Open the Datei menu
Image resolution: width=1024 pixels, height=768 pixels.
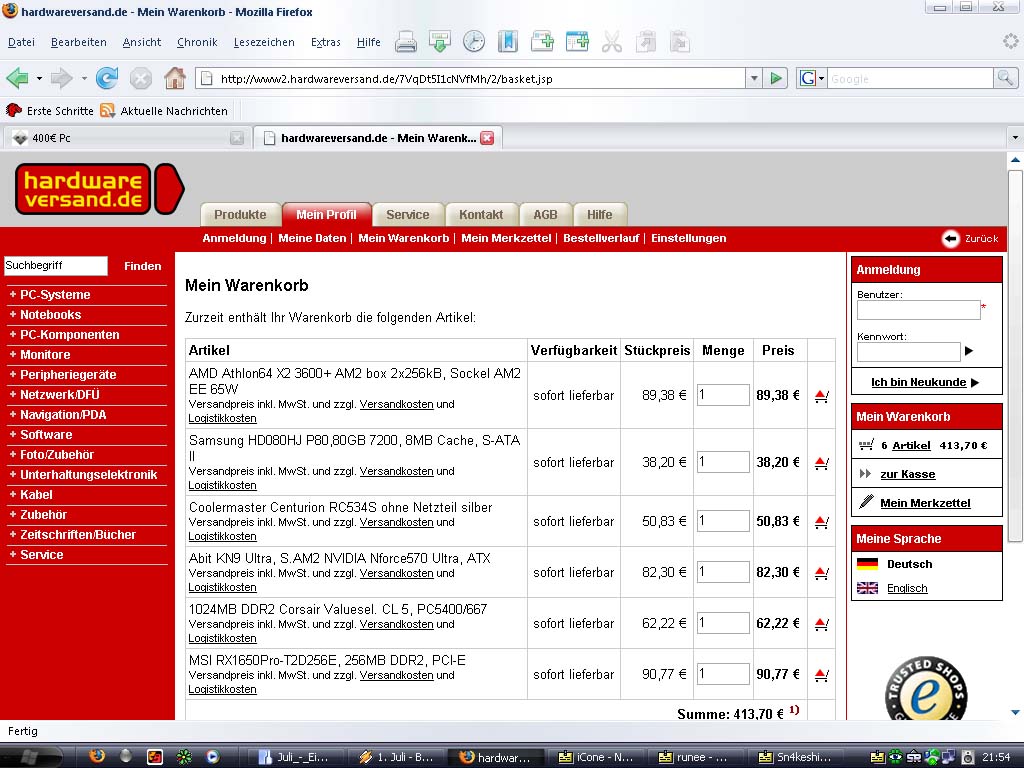pos(21,42)
